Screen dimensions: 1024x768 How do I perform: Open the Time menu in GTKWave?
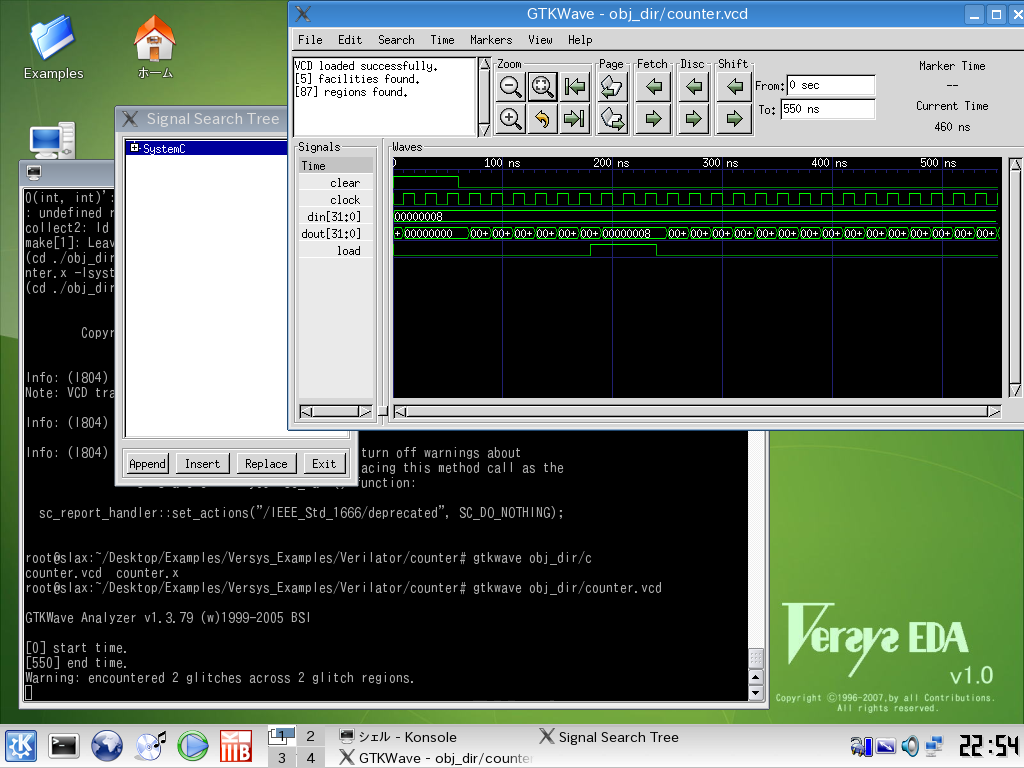[442, 40]
